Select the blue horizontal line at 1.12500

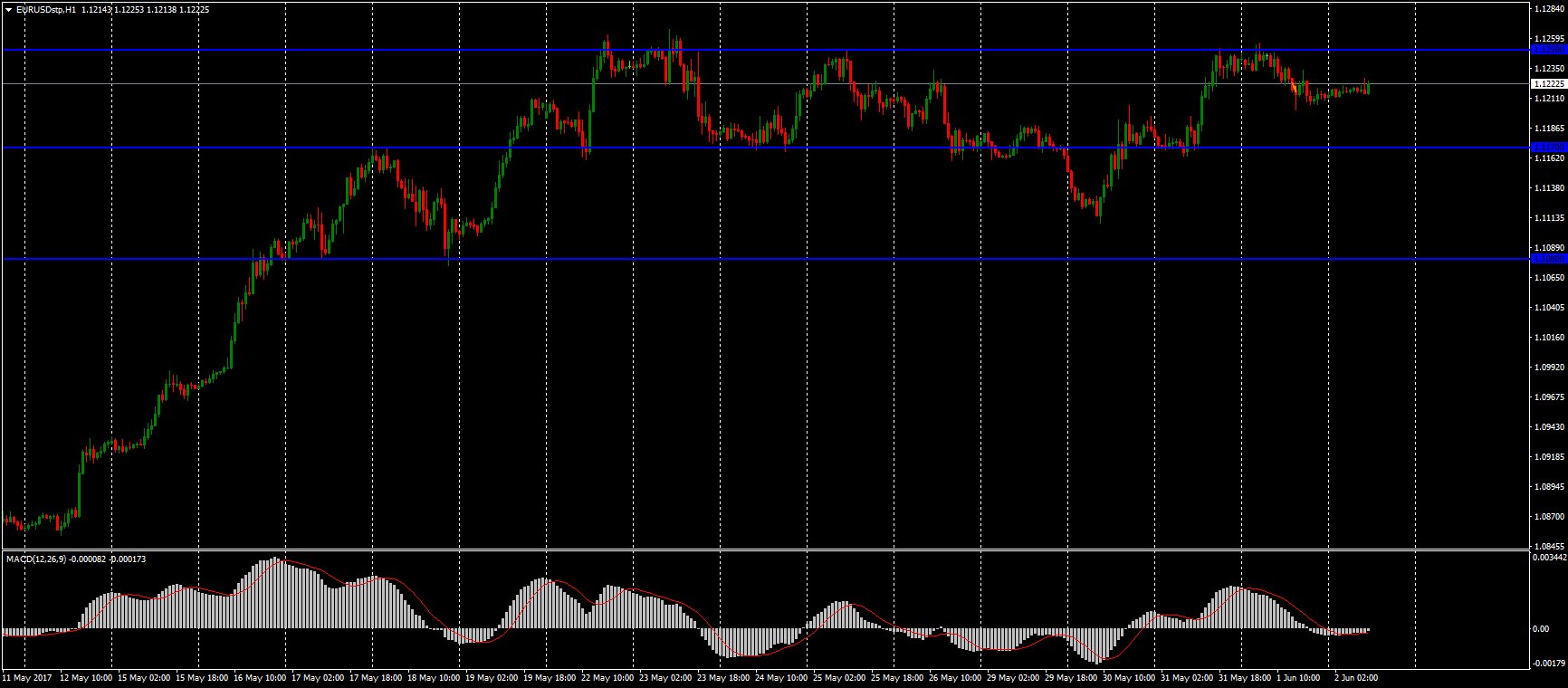(x=765, y=50)
